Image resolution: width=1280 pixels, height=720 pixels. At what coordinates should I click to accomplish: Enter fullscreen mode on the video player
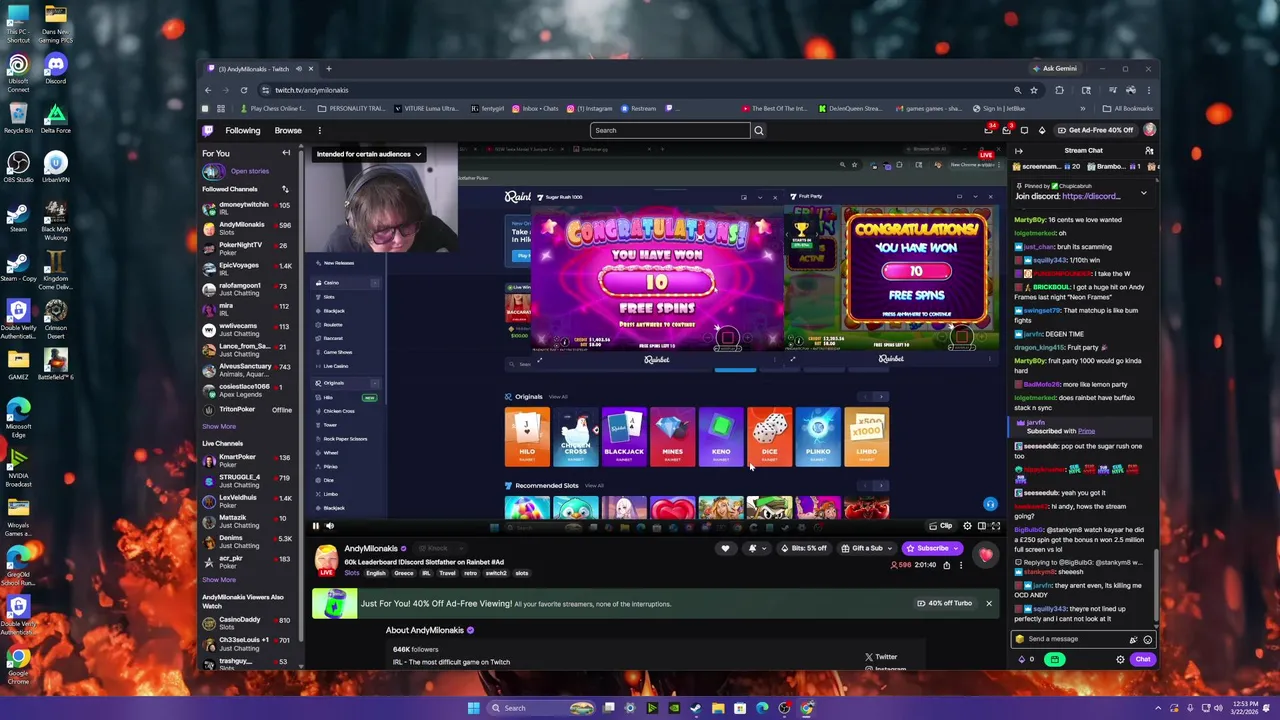point(995,526)
